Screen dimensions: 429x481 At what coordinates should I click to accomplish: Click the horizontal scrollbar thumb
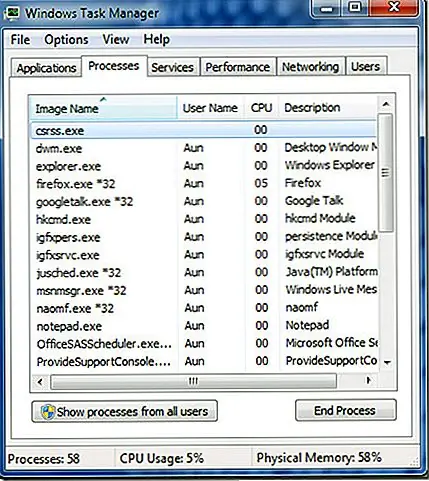[193, 381]
